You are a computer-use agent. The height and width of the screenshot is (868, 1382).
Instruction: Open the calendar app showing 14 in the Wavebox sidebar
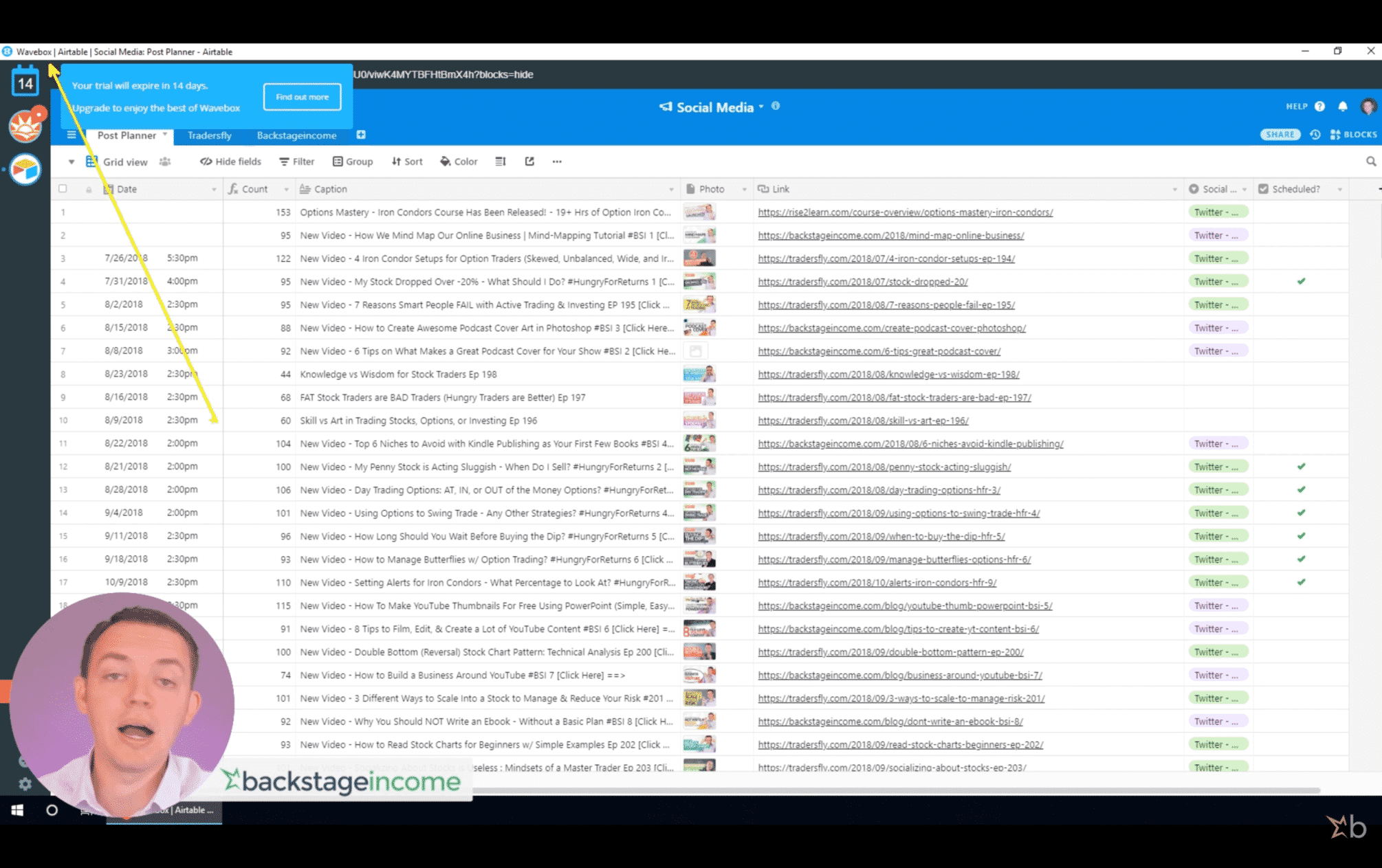click(x=25, y=81)
